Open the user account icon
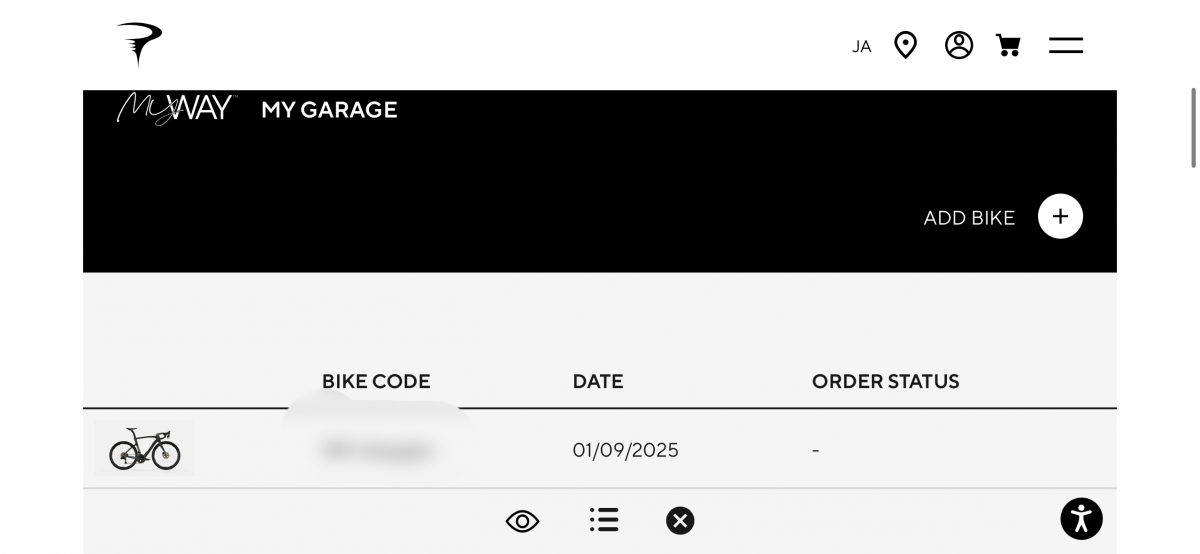Screen dimensions: 1200x554 (959, 45)
